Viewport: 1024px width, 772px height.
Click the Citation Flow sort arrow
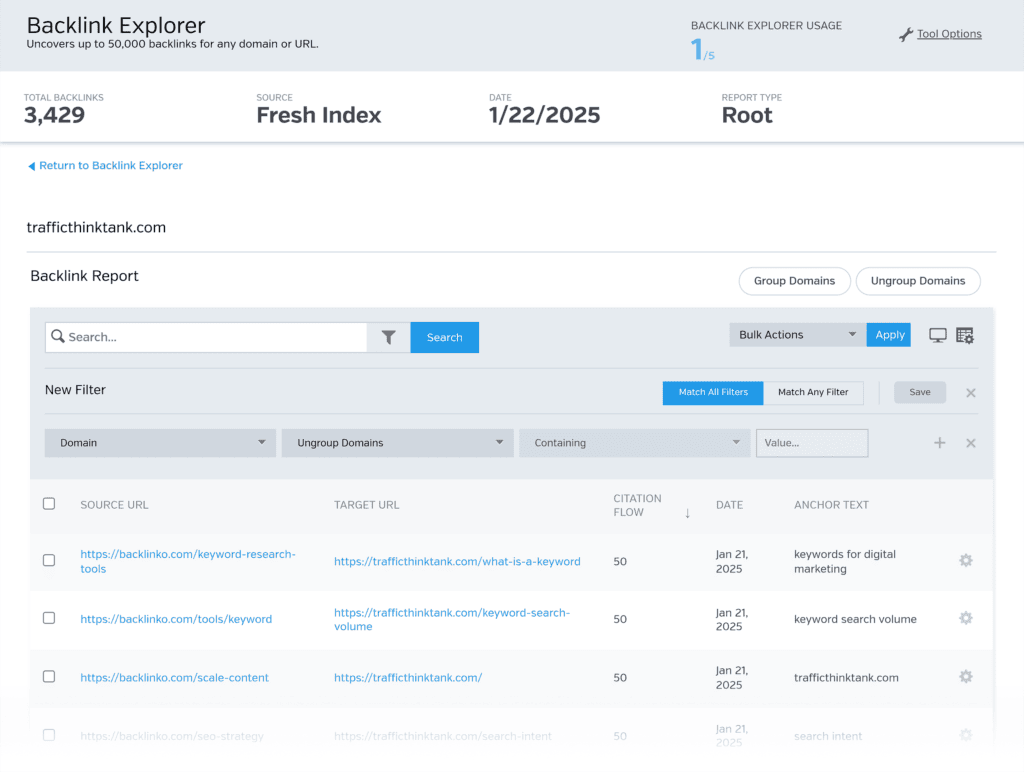click(x=687, y=513)
